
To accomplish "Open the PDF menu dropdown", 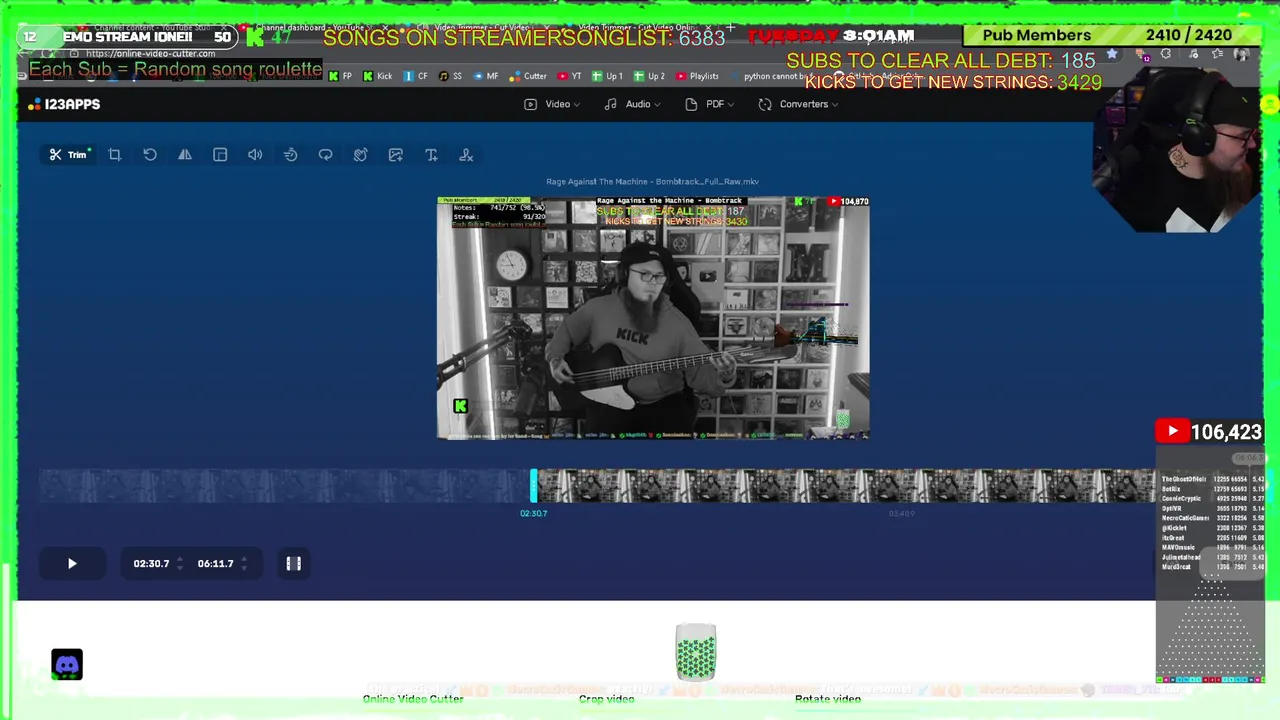I will 709,104.
